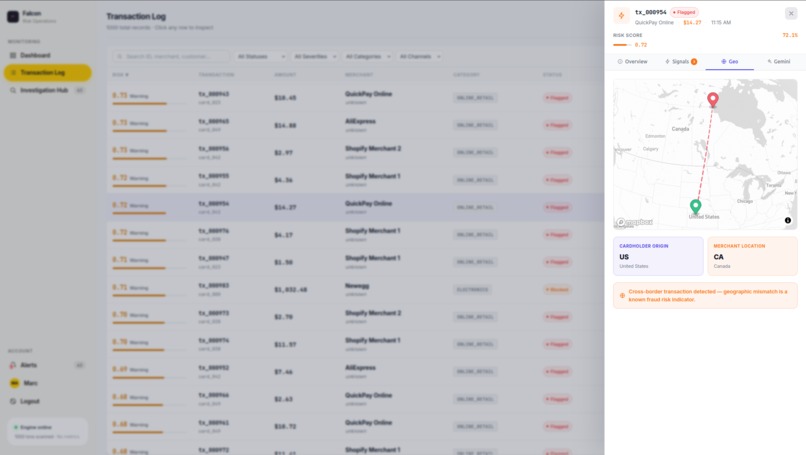Click the Investigation Hub magnifier icon
The image size is (806, 455).
[x=13, y=90]
